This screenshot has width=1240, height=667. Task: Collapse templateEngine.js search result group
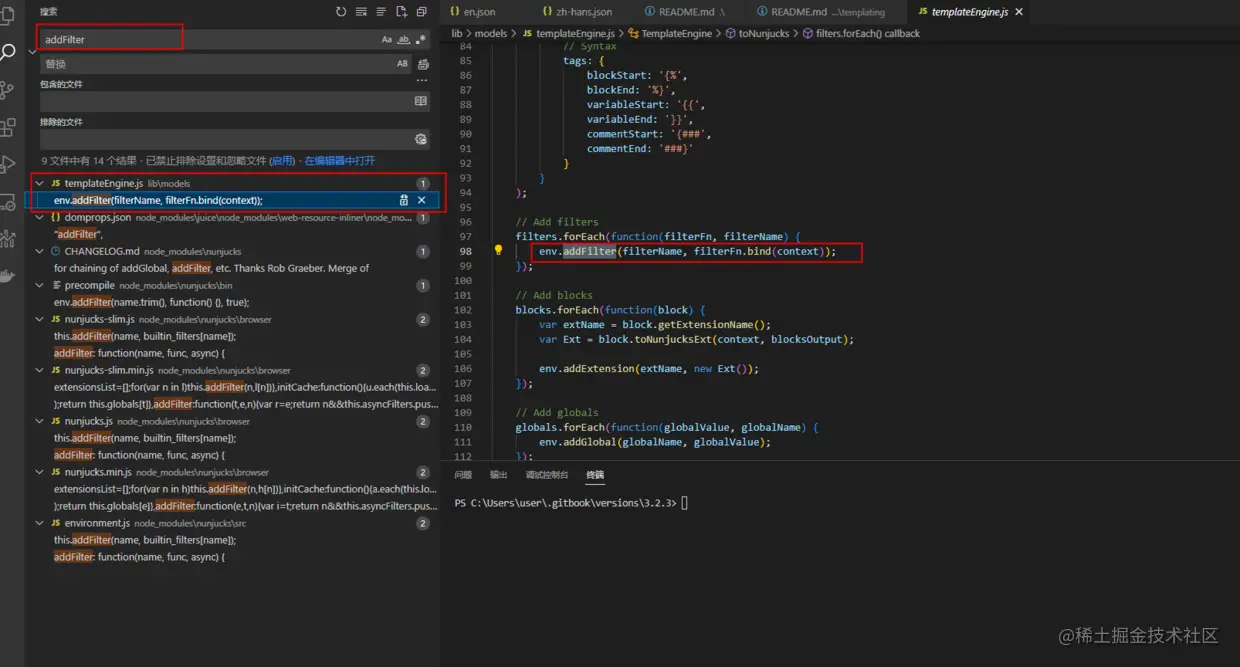(x=39, y=184)
